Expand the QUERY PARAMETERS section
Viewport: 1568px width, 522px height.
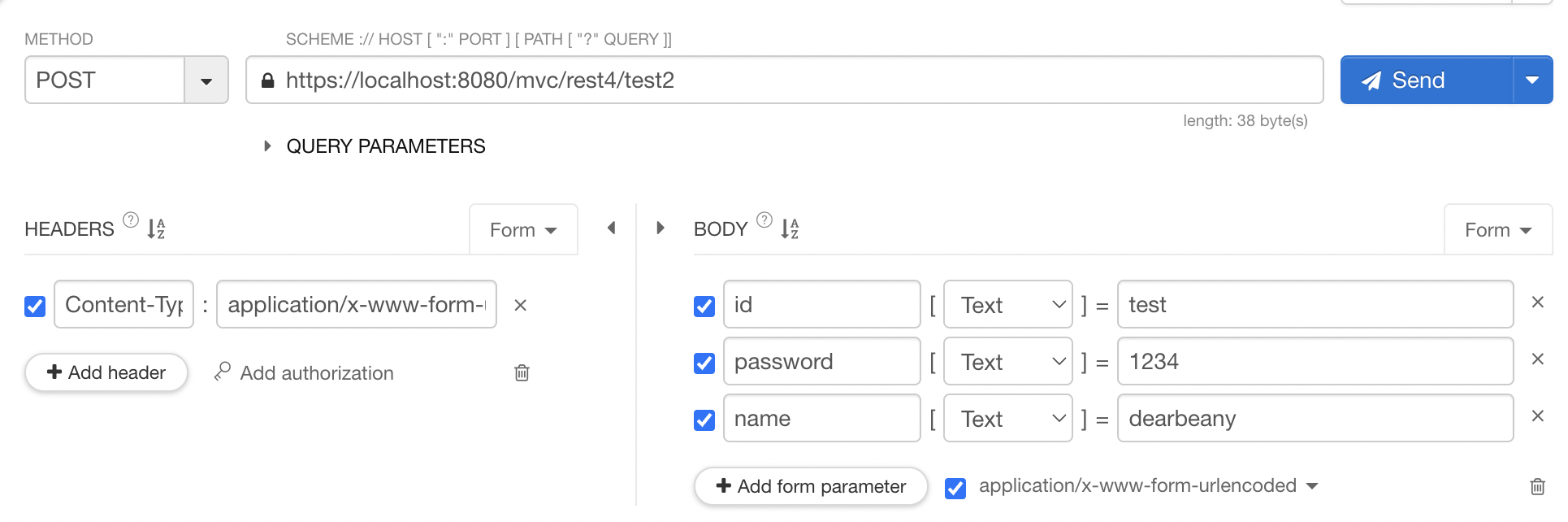tap(267, 146)
